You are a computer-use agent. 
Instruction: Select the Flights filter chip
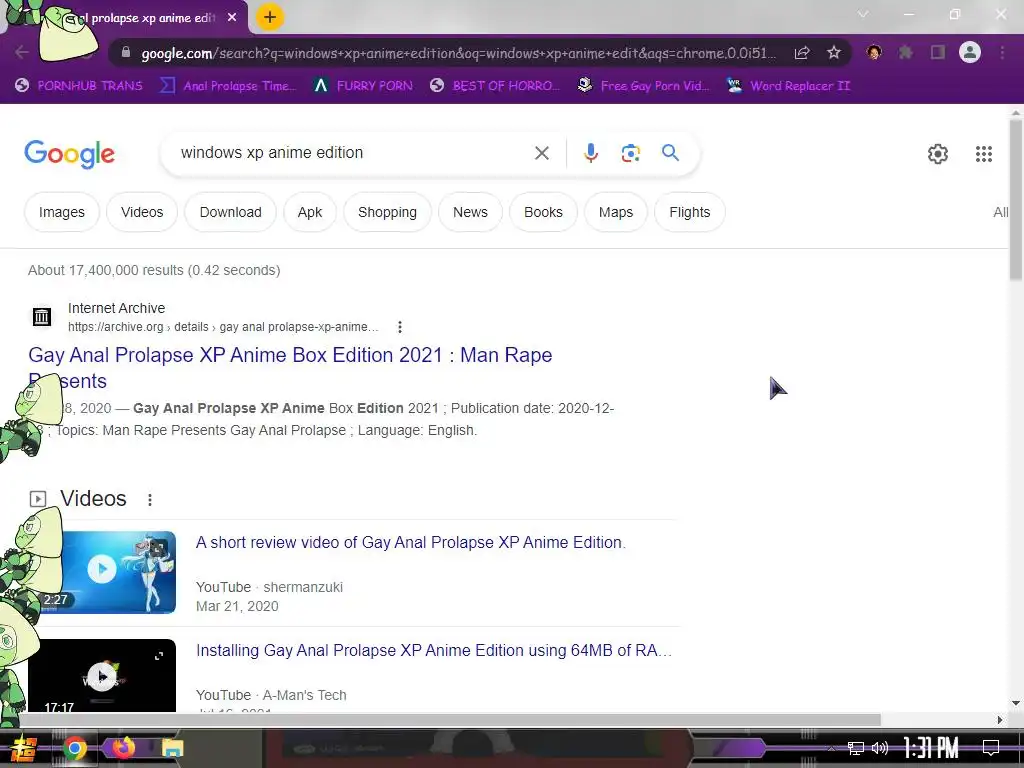(690, 212)
